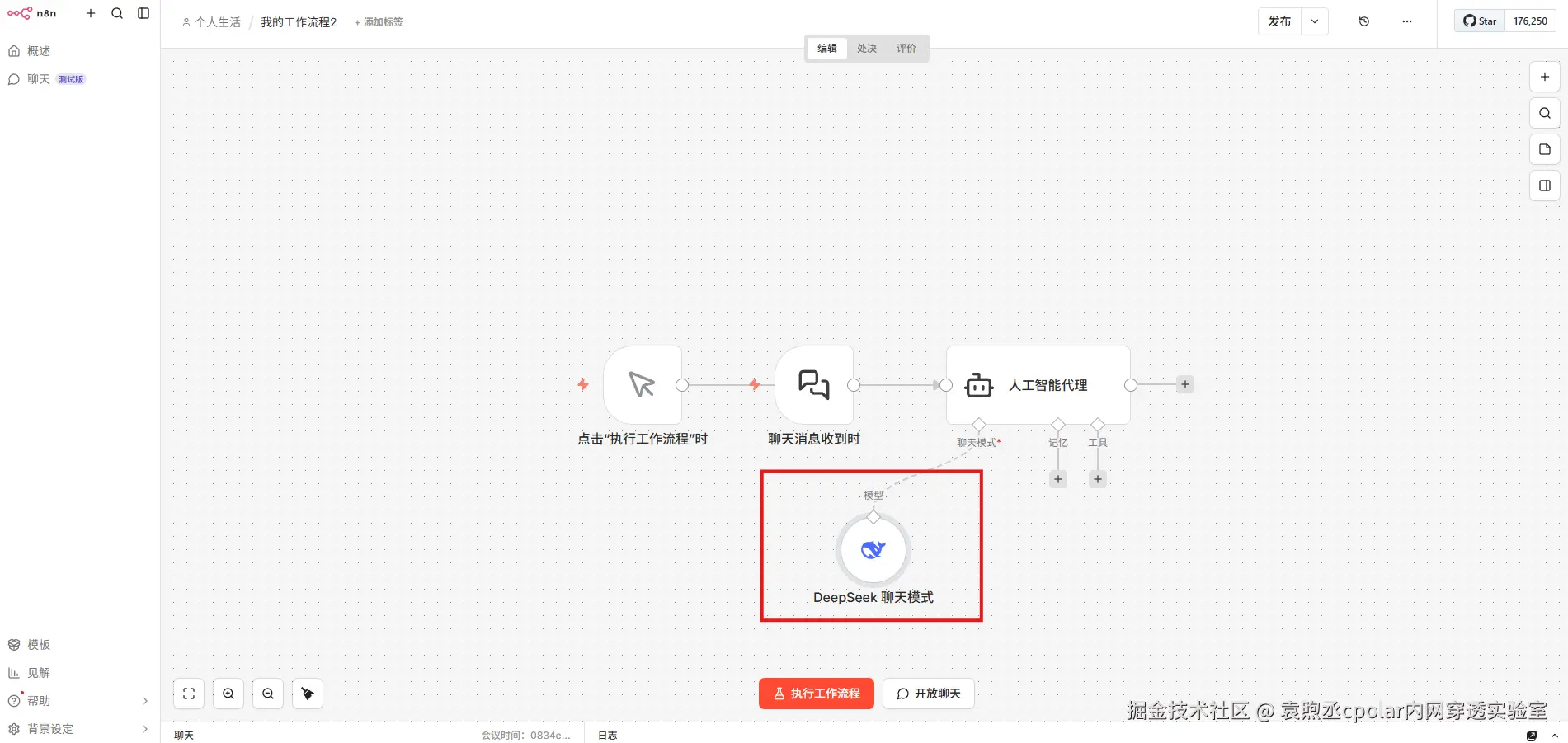Click the 开放聊天 button
The width and height of the screenshot is (1568, 743).
[929, 694]
